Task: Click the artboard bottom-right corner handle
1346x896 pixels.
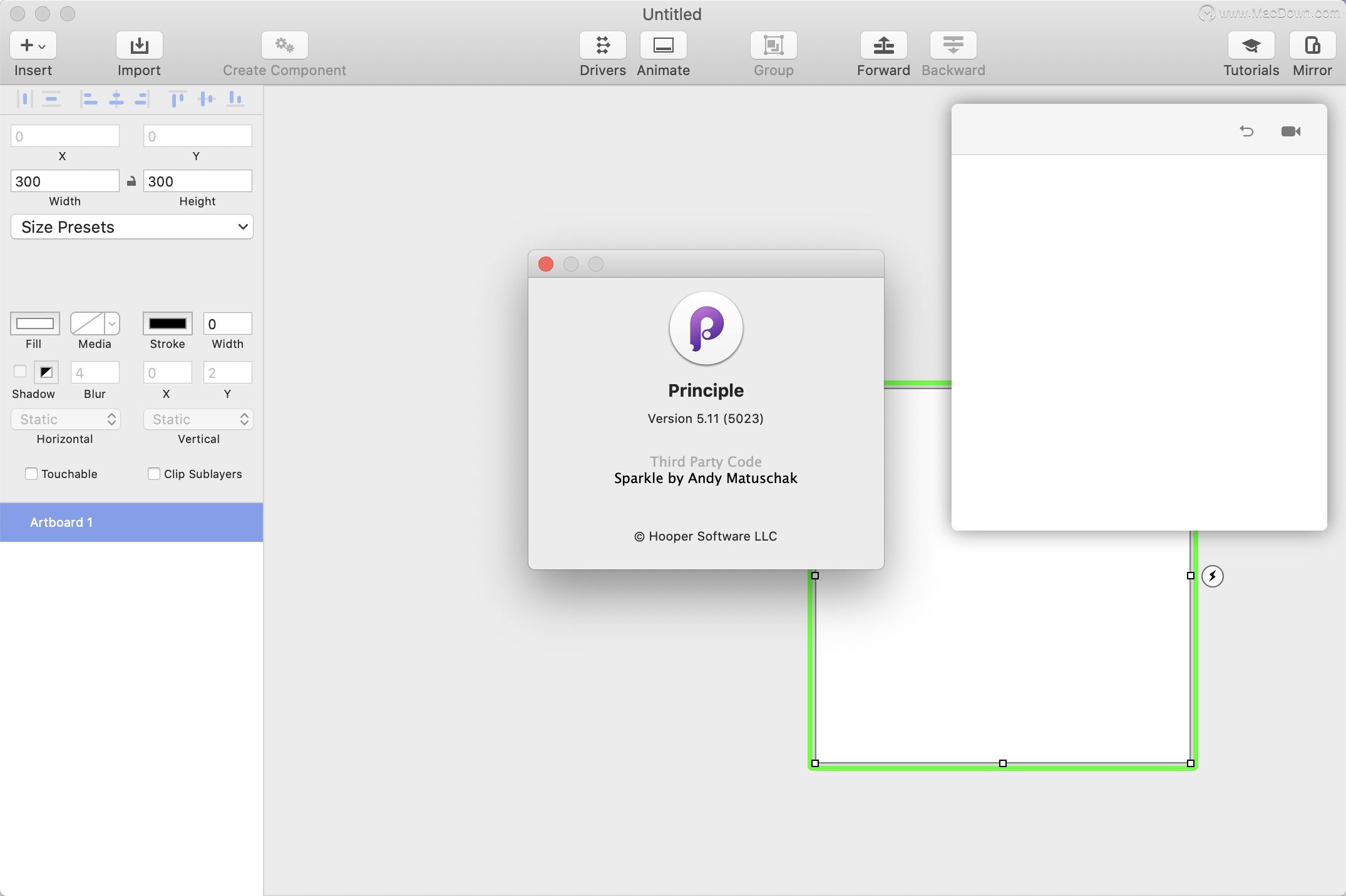Action: pos(1191,763)
